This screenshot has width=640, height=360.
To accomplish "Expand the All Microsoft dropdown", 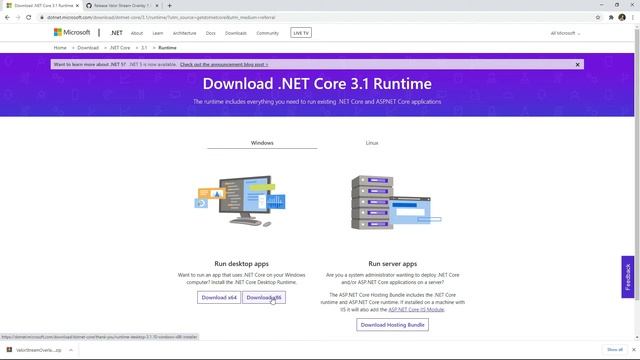I will coord(565,33).
